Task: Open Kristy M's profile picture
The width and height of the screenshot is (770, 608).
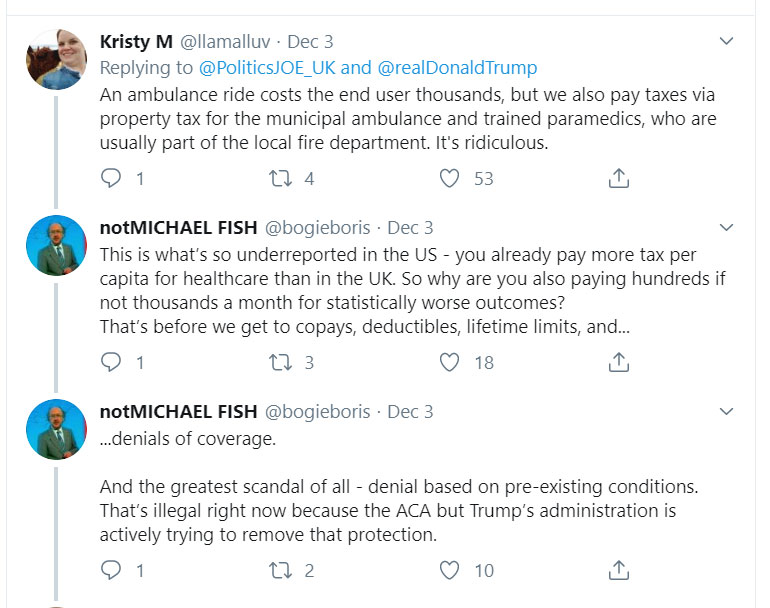Action: pos(56,60)
